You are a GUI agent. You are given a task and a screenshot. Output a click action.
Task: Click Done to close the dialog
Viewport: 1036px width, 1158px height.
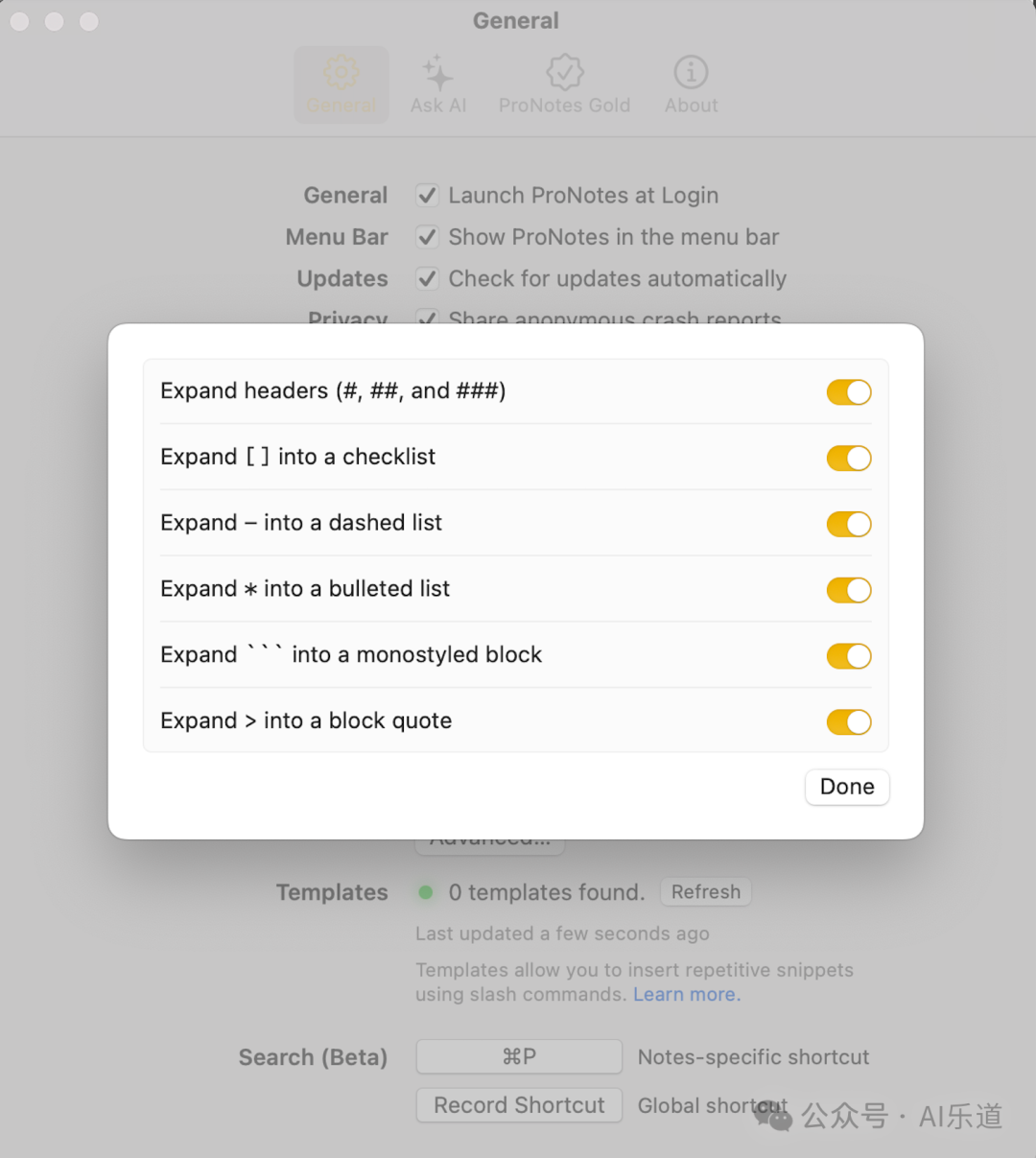pyautogui.click(x=847, y=787)
